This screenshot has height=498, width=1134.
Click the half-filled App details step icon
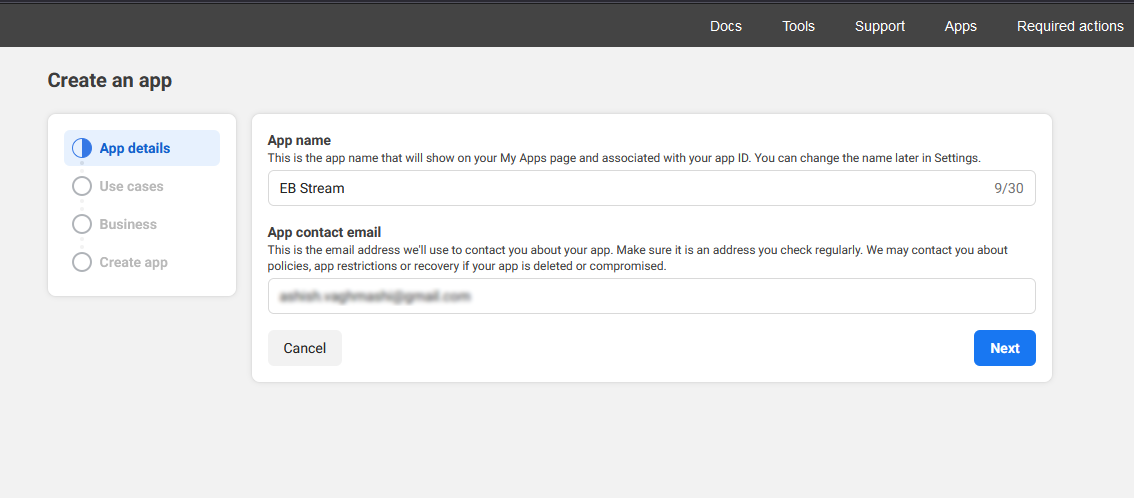(x=82, y=148)
